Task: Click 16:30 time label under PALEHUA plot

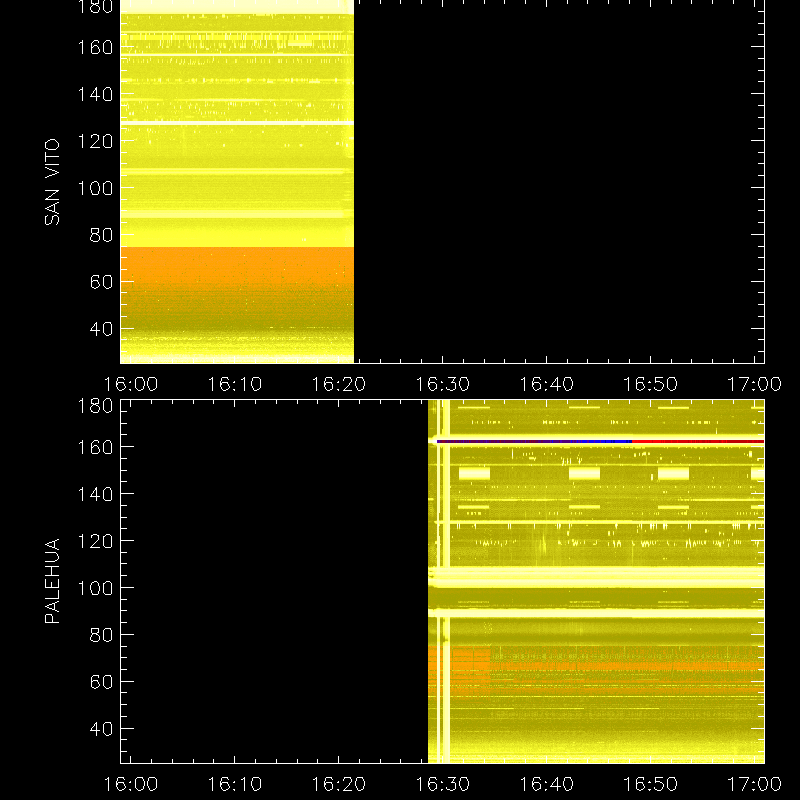Action: pos(442,784)
